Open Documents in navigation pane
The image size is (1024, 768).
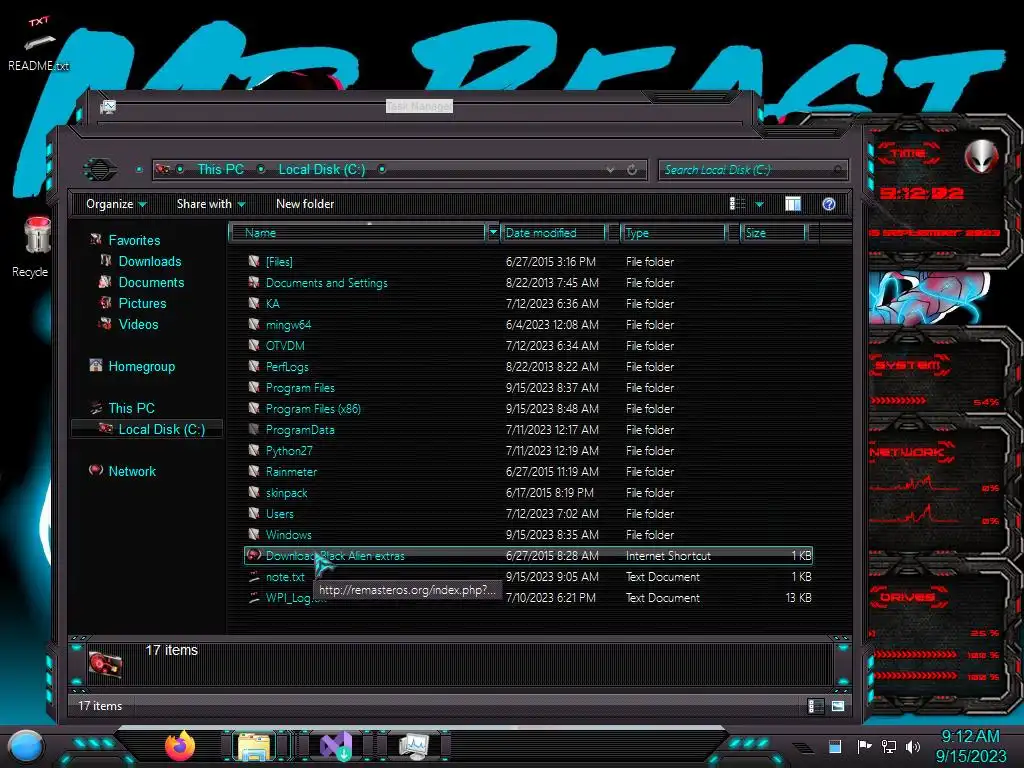tap(151, 282)
